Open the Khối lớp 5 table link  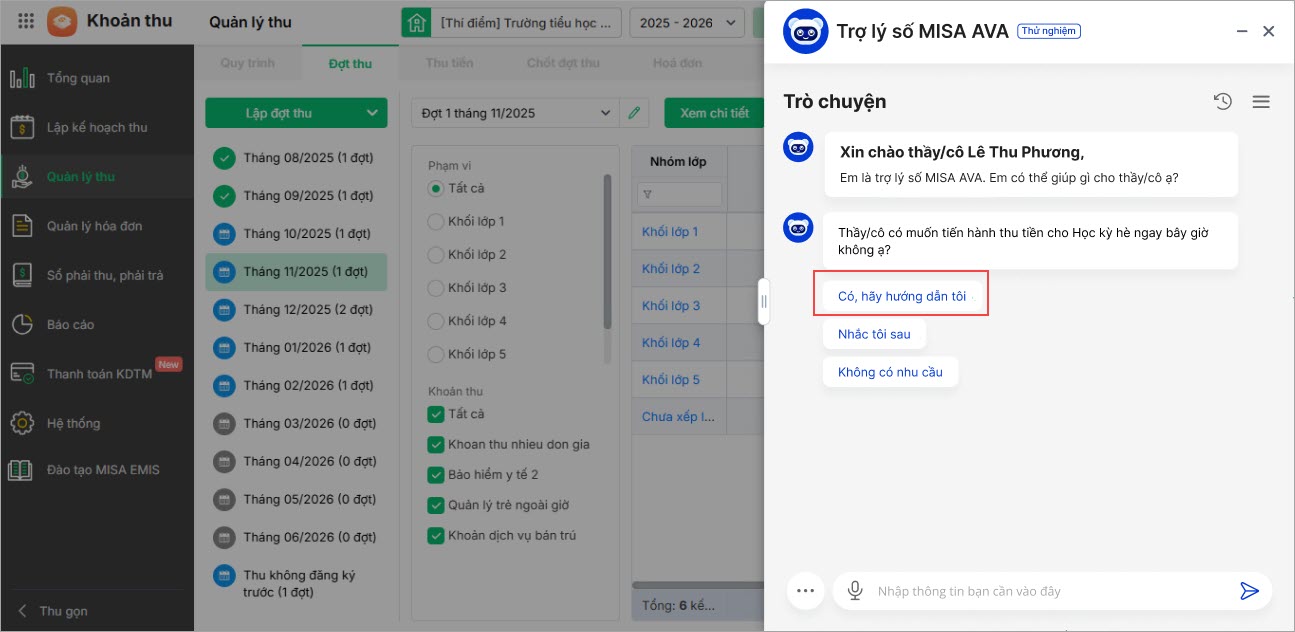(x=670, y=380)
